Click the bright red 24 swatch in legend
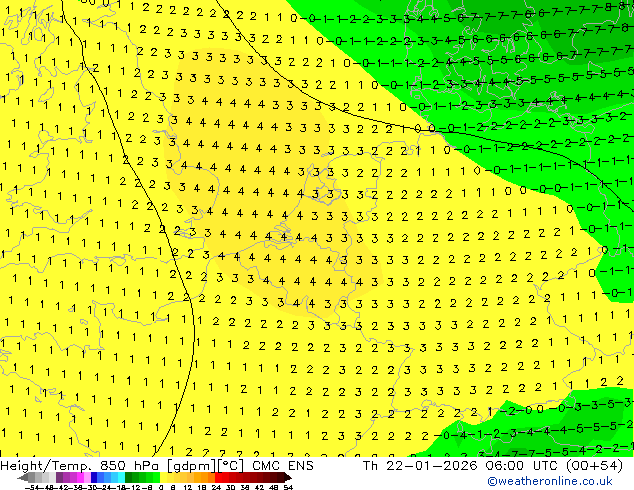 click(218, 477)
